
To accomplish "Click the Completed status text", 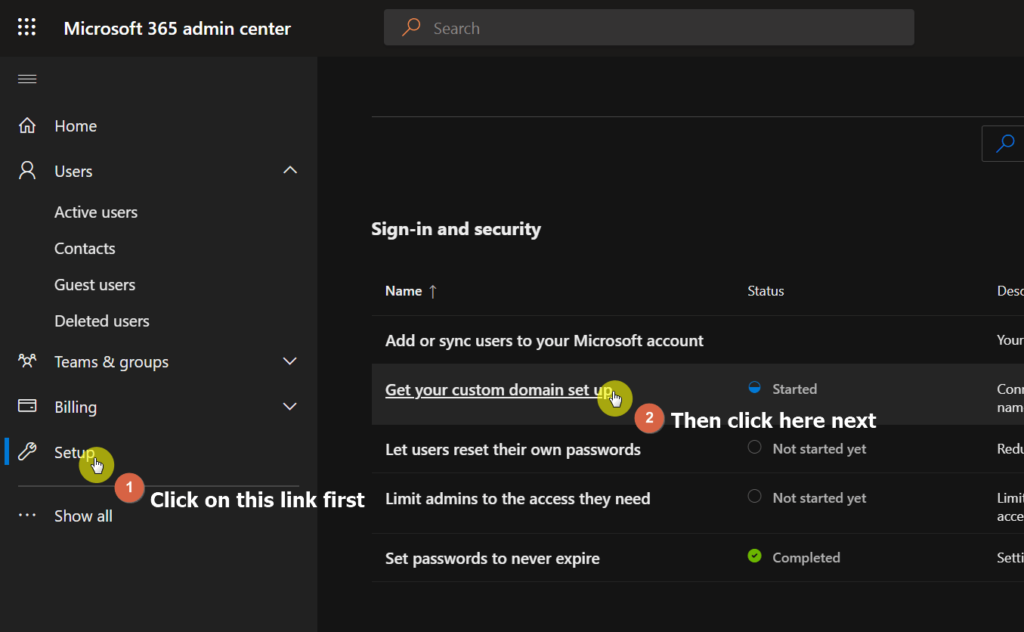I will (807, 558).
